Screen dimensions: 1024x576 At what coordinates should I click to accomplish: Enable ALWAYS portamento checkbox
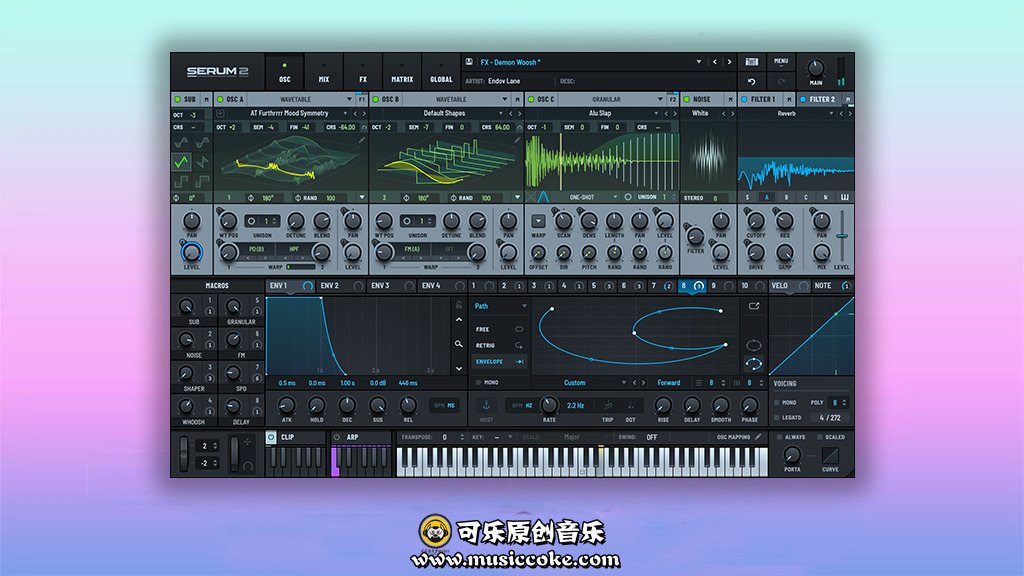(779, 437)
